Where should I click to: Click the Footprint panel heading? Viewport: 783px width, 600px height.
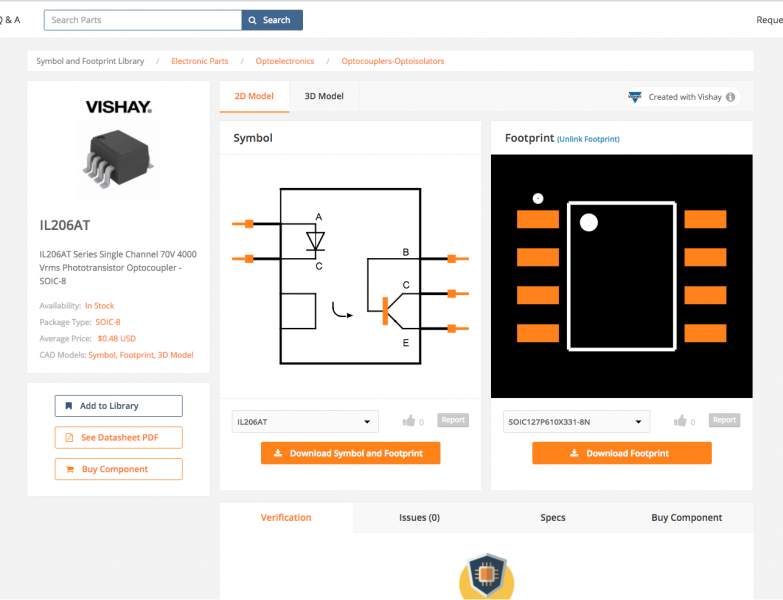(x=529, y=138)
